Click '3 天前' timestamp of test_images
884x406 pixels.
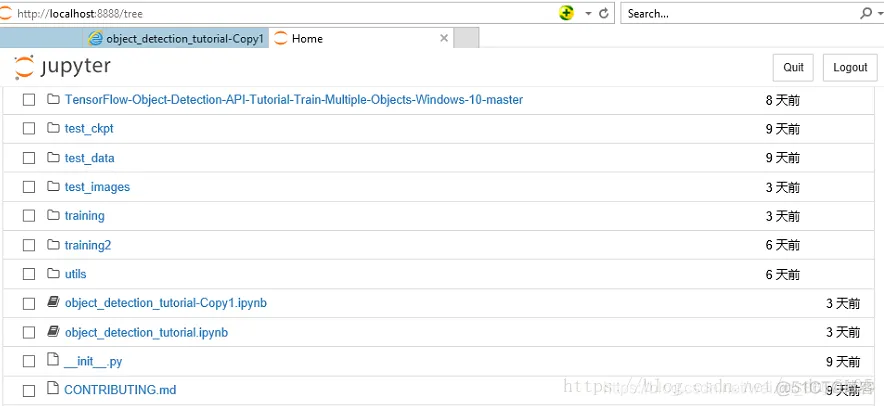coord(783,187)
